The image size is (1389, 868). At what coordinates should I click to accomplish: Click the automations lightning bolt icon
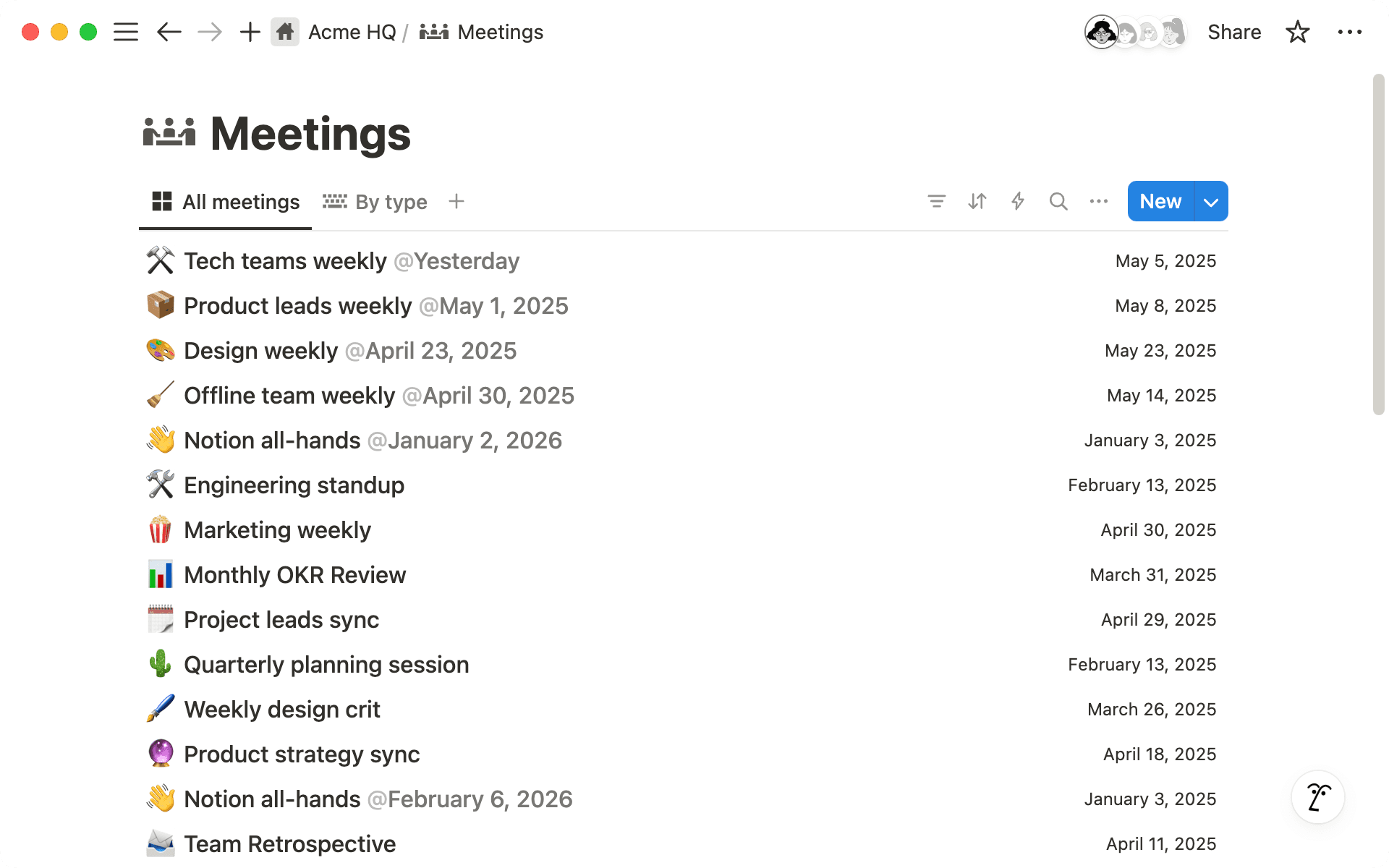pyautogui.click(x=1017, y=201)
